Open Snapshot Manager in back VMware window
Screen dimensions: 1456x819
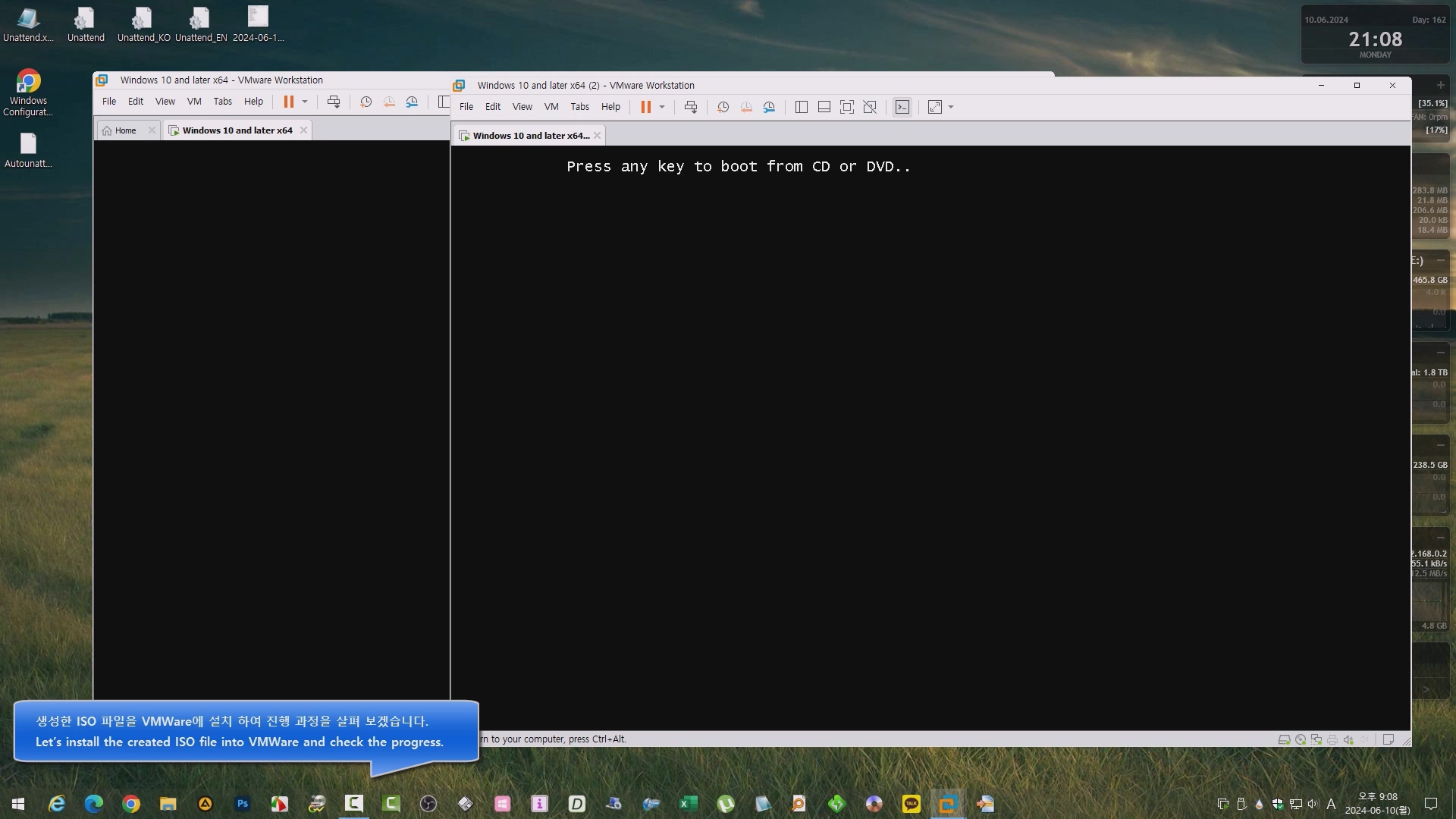(412, 102)
